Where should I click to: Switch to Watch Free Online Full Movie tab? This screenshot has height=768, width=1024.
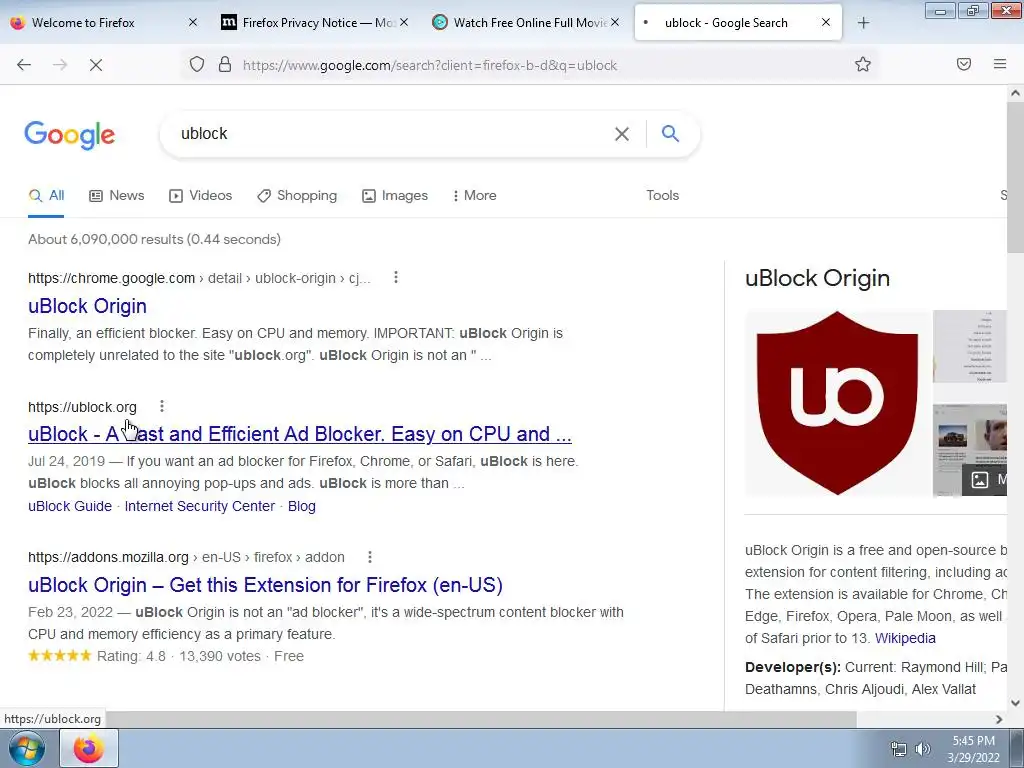524,23
